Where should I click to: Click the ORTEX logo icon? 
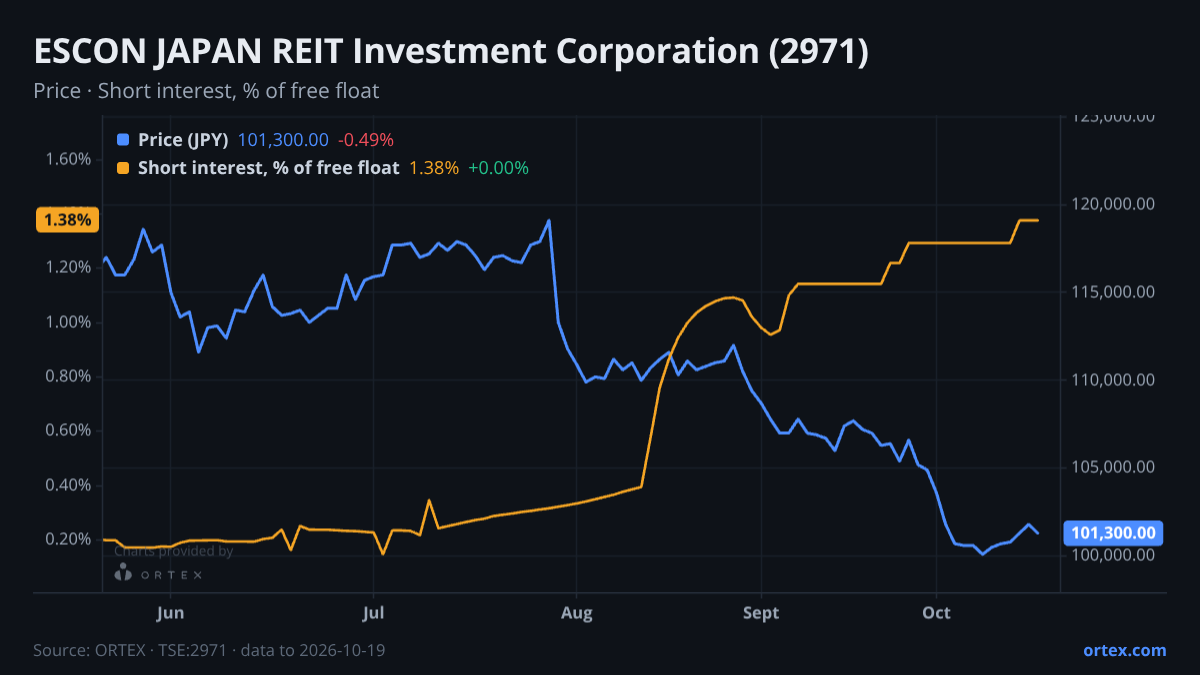(x=124, y=573)
